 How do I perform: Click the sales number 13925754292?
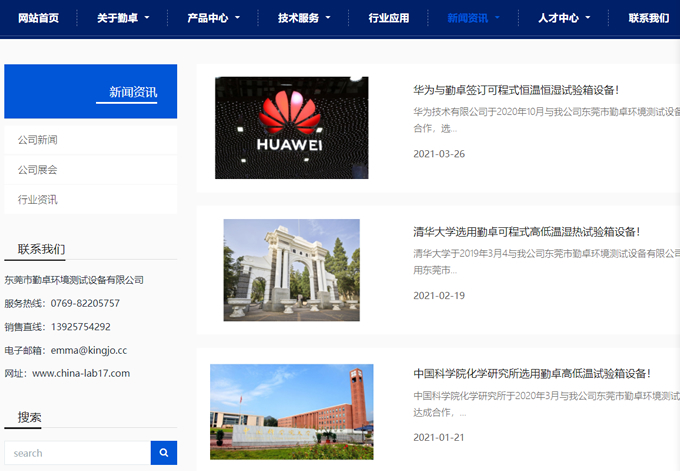tap(81, 327)
